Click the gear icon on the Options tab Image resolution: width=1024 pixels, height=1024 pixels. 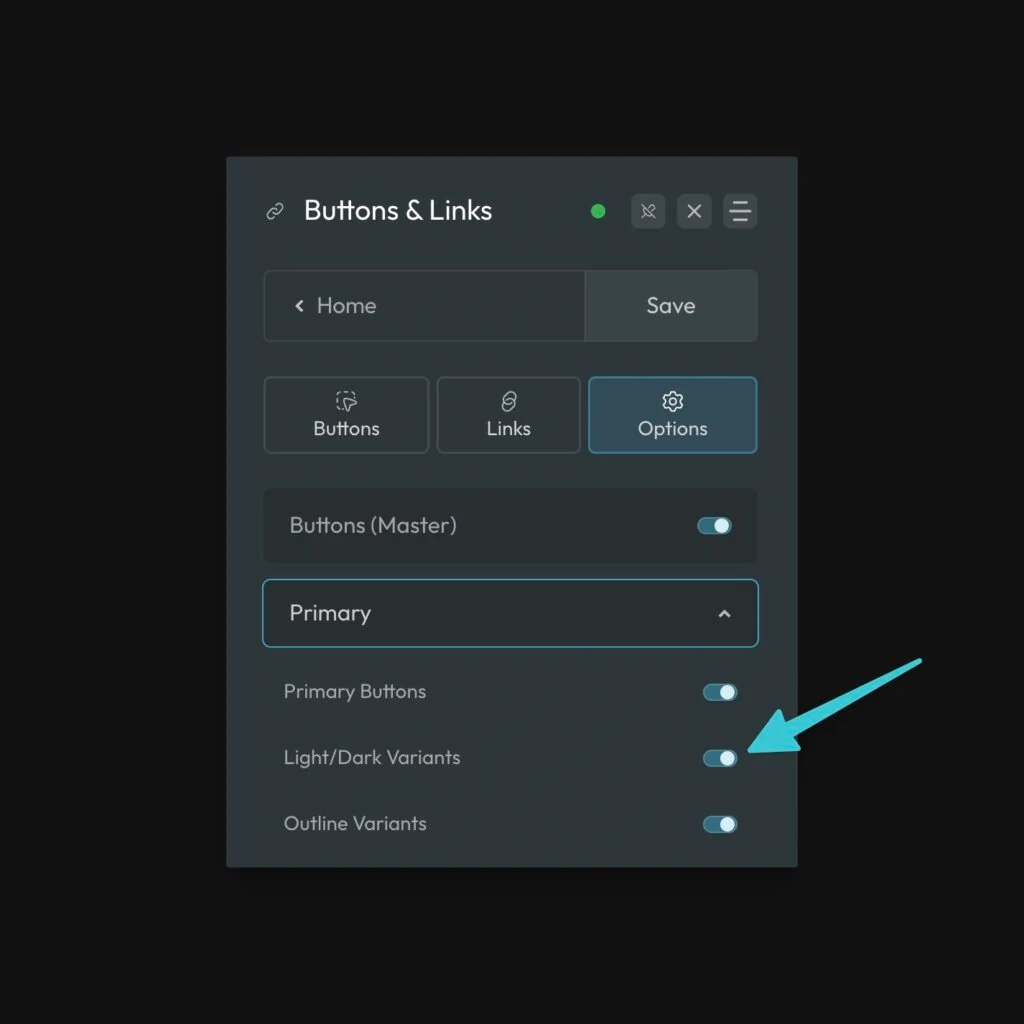tap(672, 401)
